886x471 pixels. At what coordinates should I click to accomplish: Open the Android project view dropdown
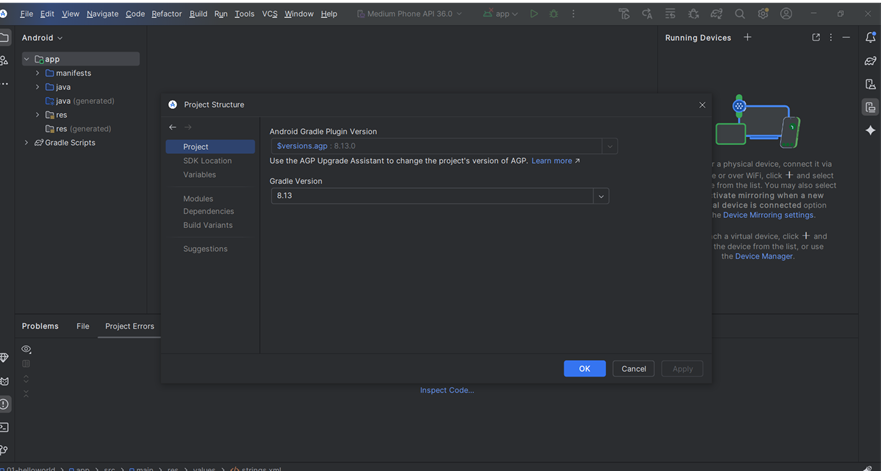[42, 38]
